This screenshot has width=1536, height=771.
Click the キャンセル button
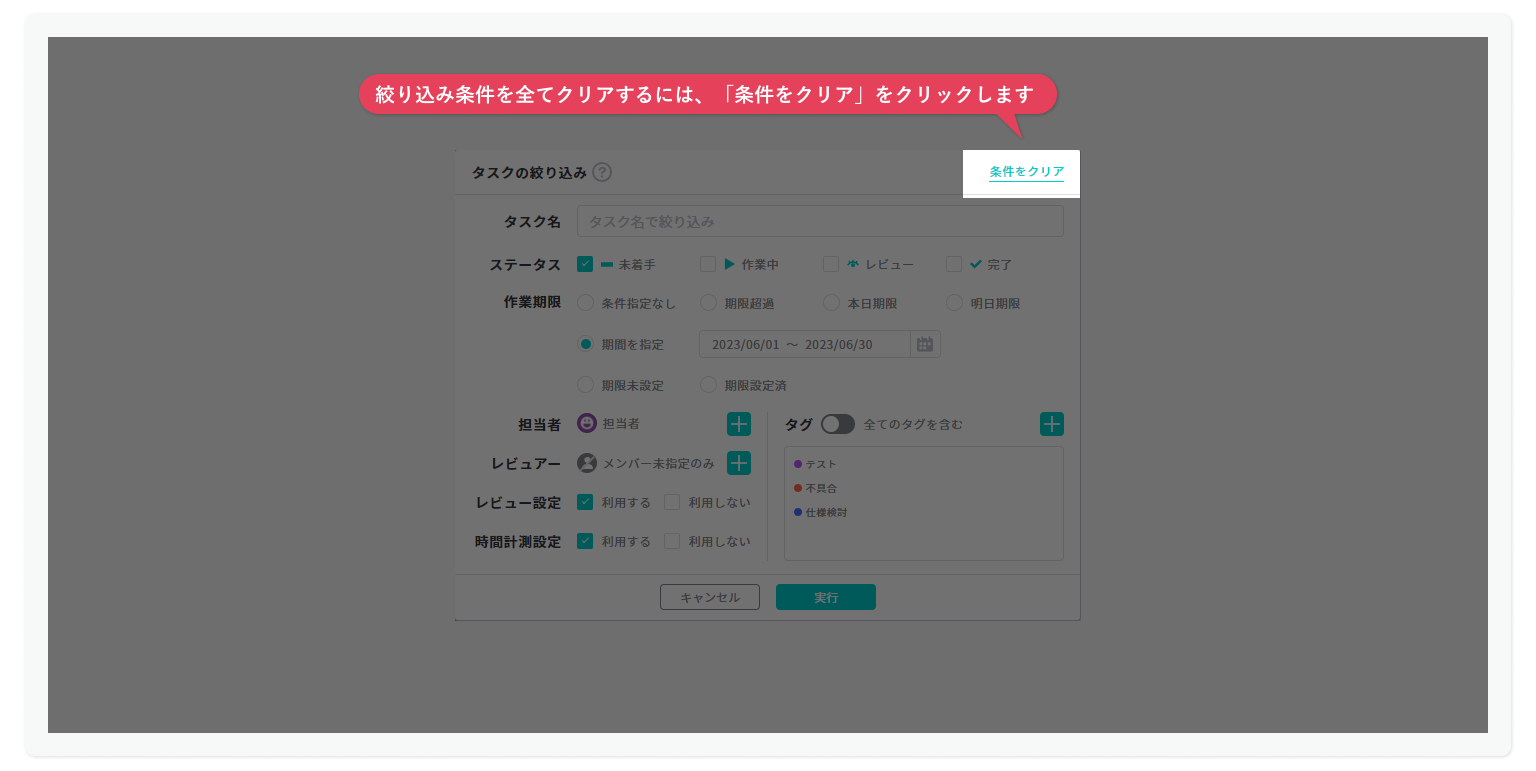point(710,597)
